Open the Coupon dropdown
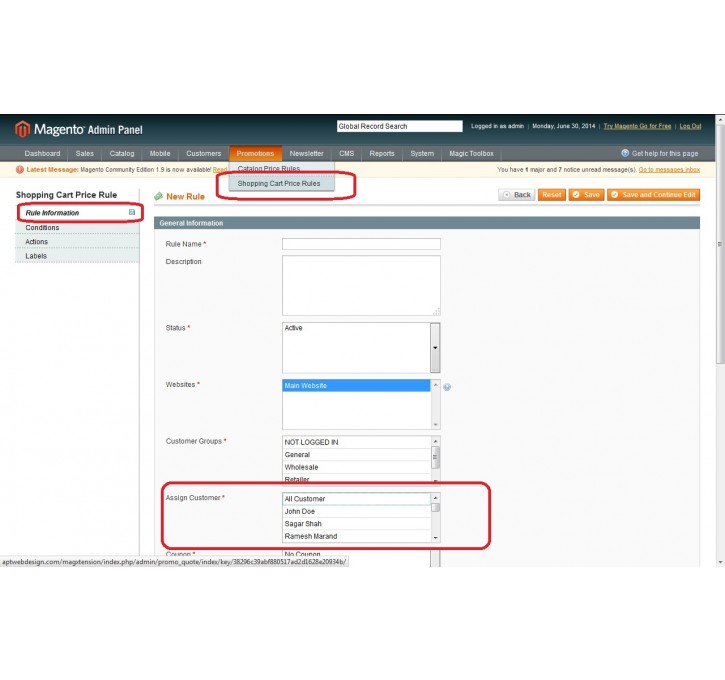The image size is (725, 680). pos(435,558)
